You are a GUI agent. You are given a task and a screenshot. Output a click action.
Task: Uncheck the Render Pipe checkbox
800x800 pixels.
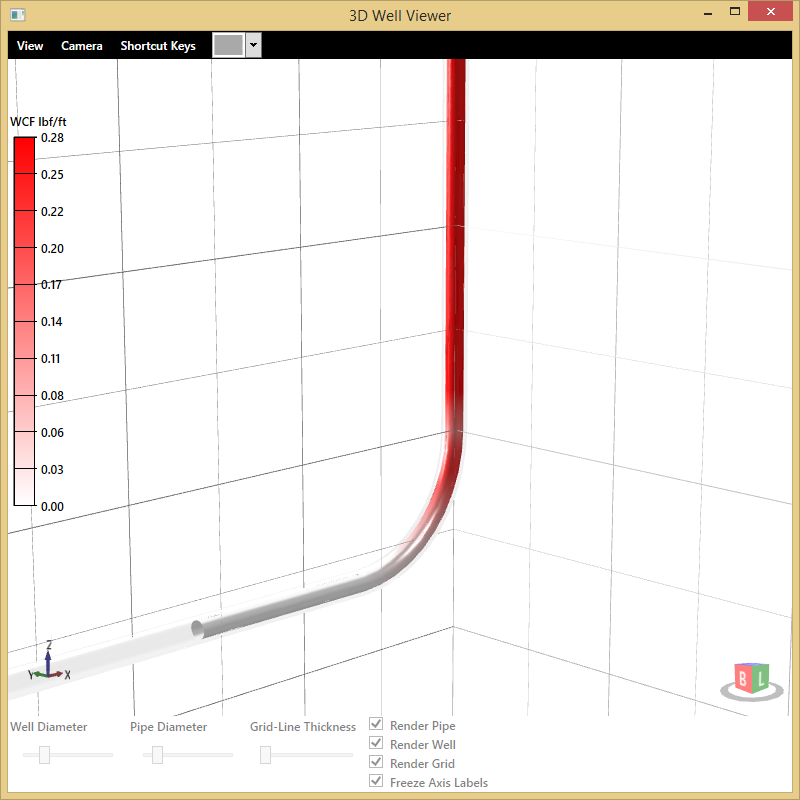pyautogui.click(x=376, y=724)
